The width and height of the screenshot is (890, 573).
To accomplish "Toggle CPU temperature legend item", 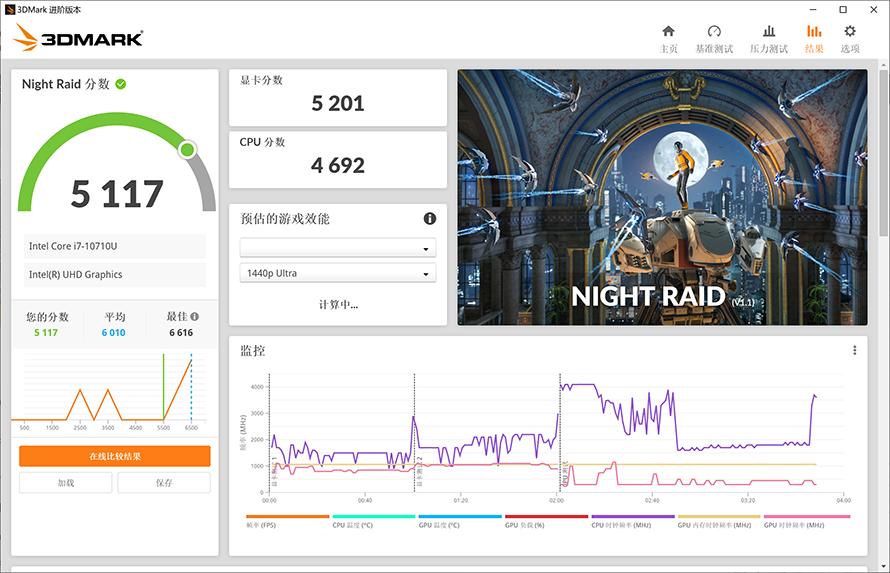I will click(x=373, y=521).
